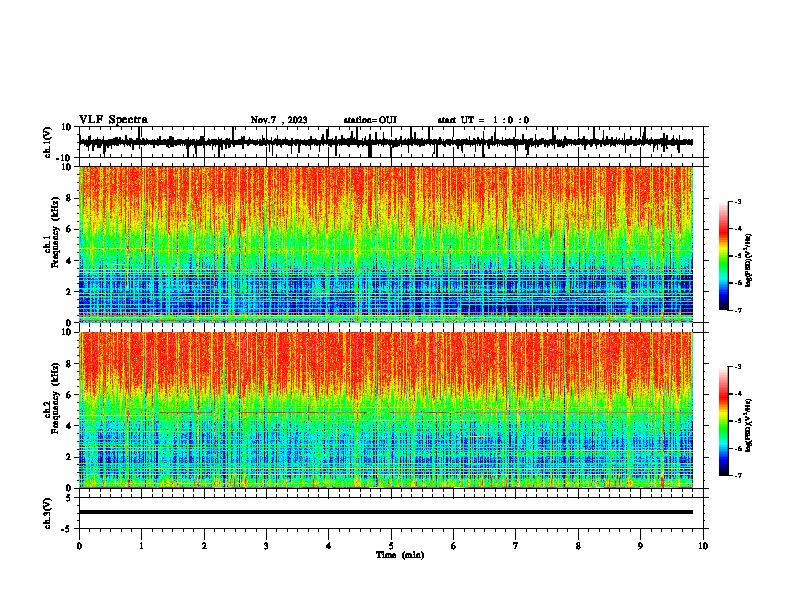Image resolution: width=792 pixels, height=612 pixels.
Task: Click the time axis tick label "3"
Action: point(266,546)
